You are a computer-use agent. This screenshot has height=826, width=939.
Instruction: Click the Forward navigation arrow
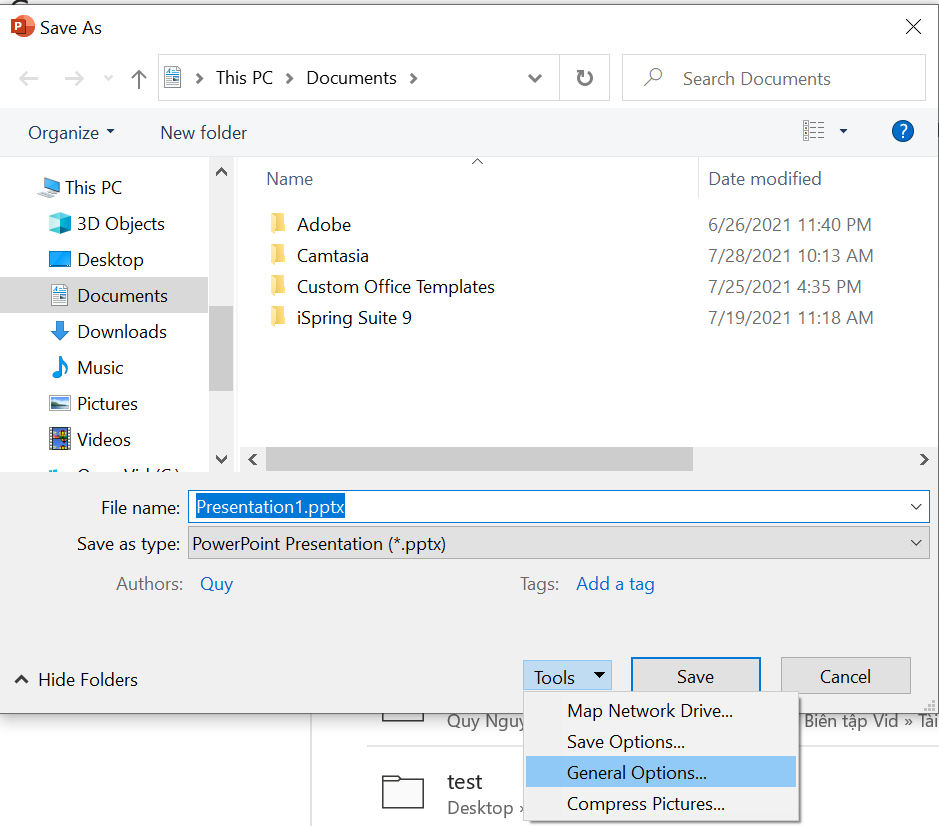(74, 78)
